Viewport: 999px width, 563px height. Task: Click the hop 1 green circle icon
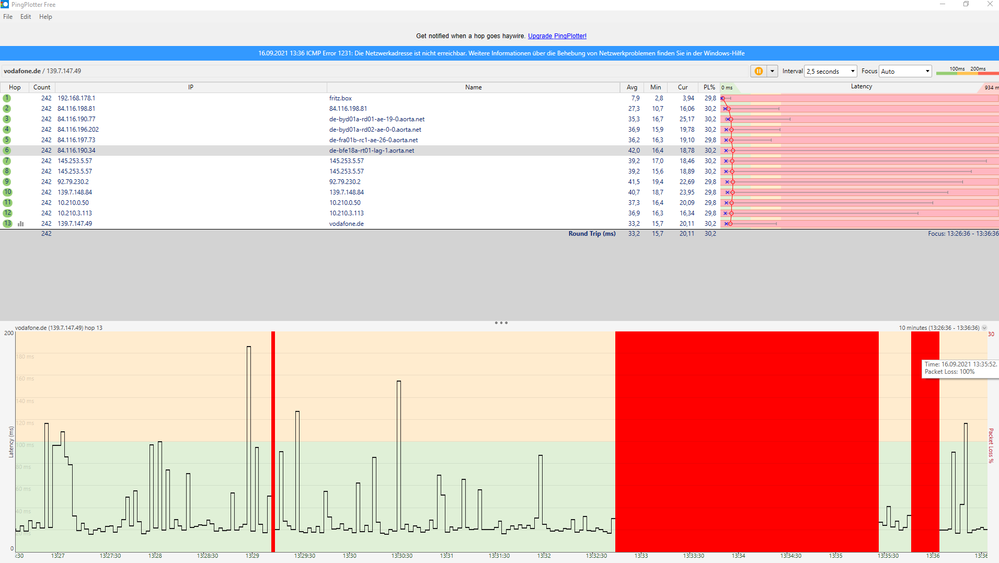7,98
